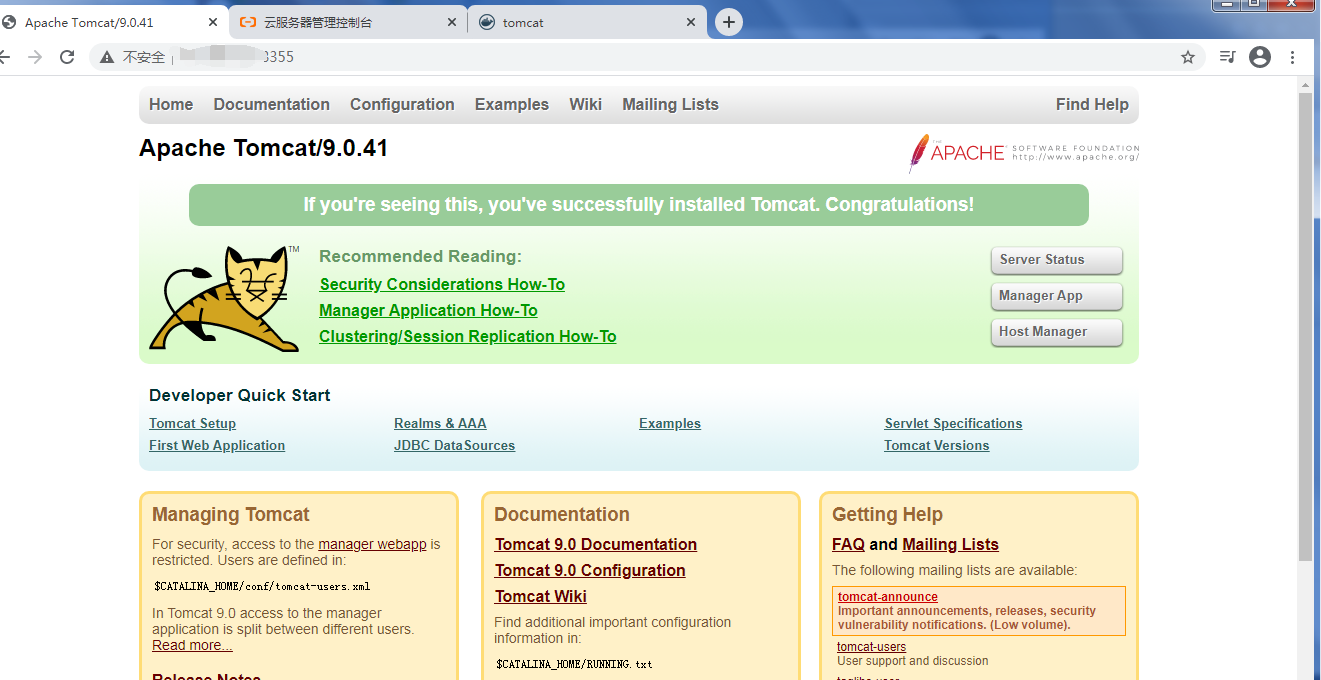Follow the manager webapp link

(x=372, y=544)
